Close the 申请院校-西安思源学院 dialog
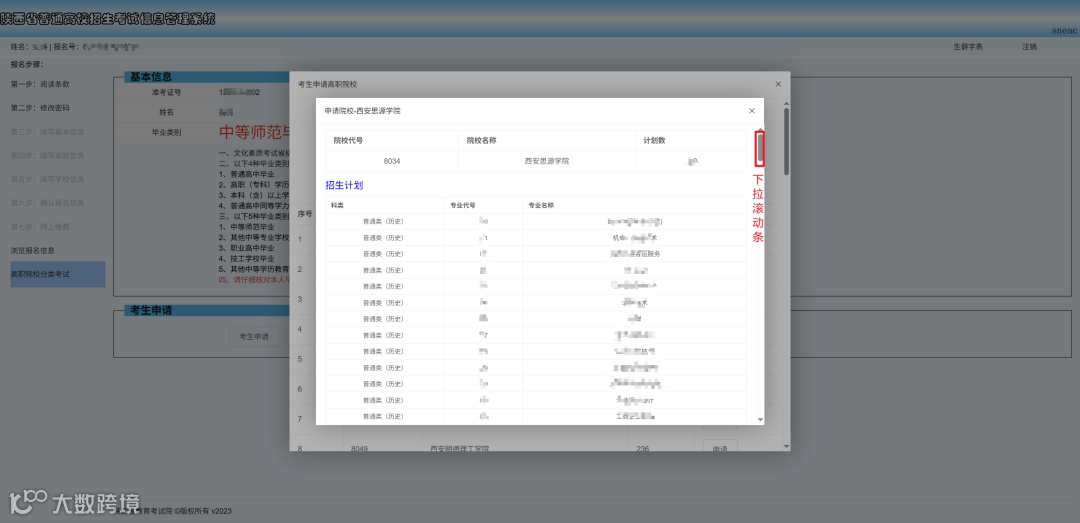 [751, 111]
